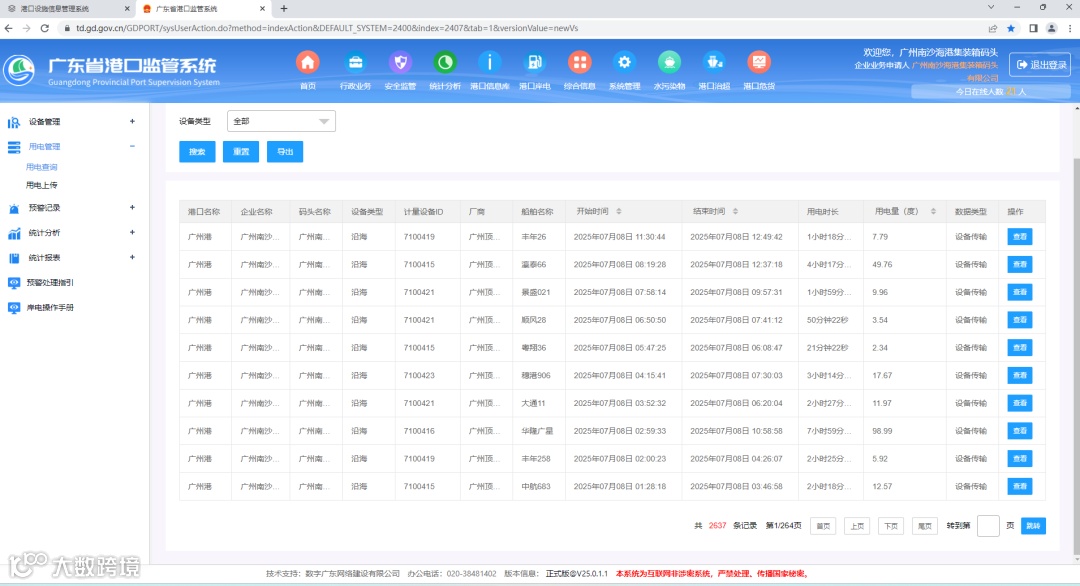Go back with browser back arrow
The height and width of the screenshot is (586, 1080).
8,28
